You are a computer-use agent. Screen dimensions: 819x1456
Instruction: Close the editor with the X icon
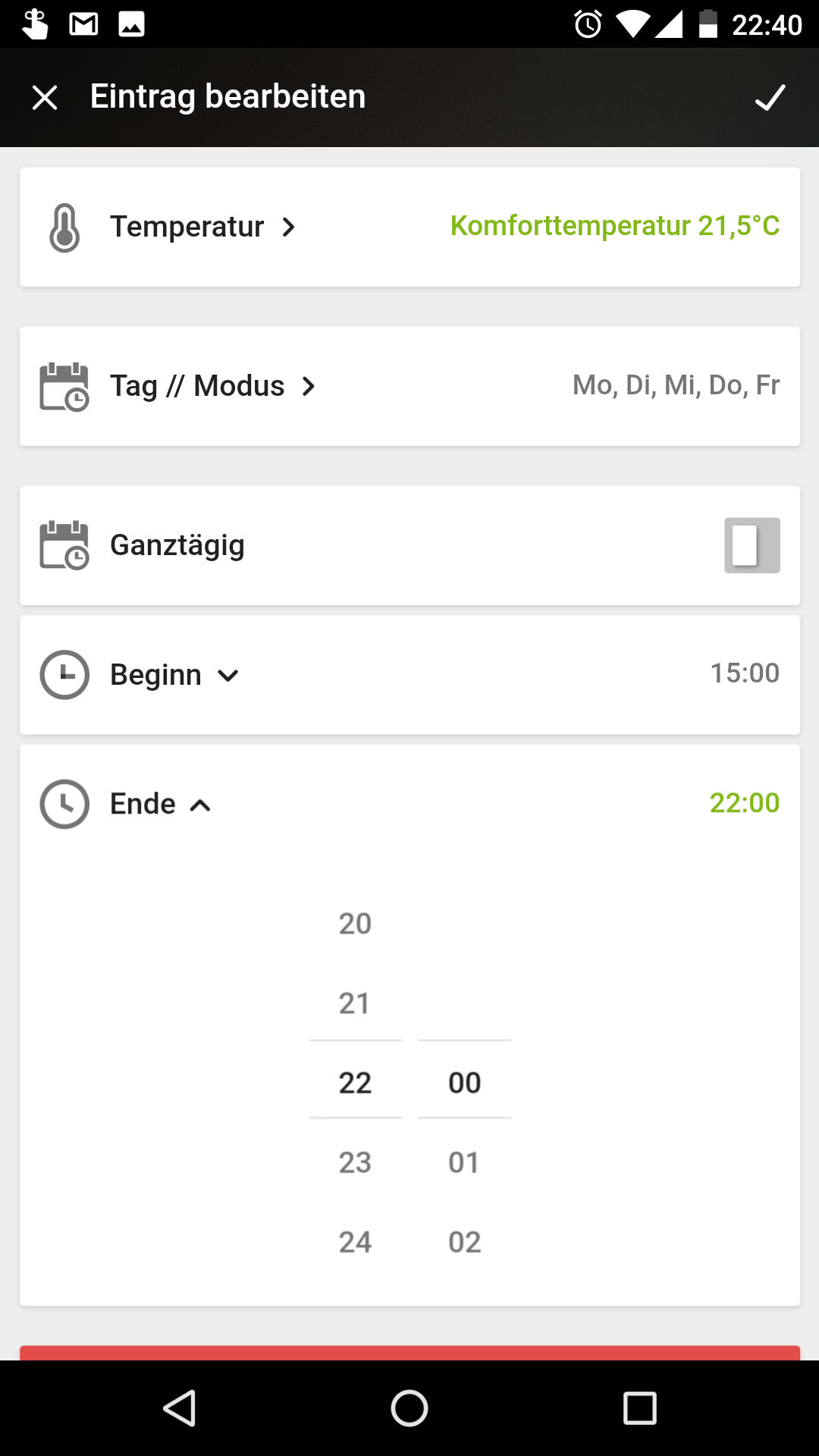[45, 98]
